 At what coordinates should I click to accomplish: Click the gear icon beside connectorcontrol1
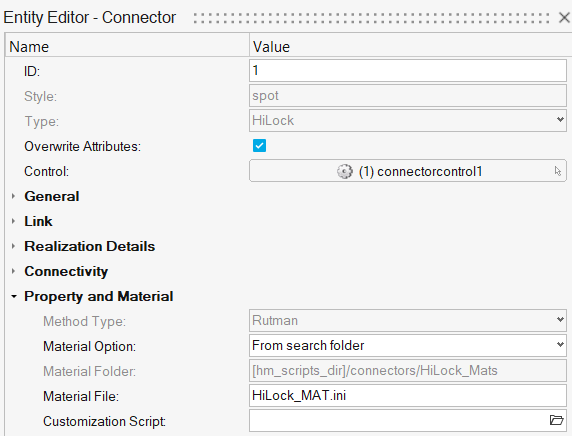click(x=344, y=171)
